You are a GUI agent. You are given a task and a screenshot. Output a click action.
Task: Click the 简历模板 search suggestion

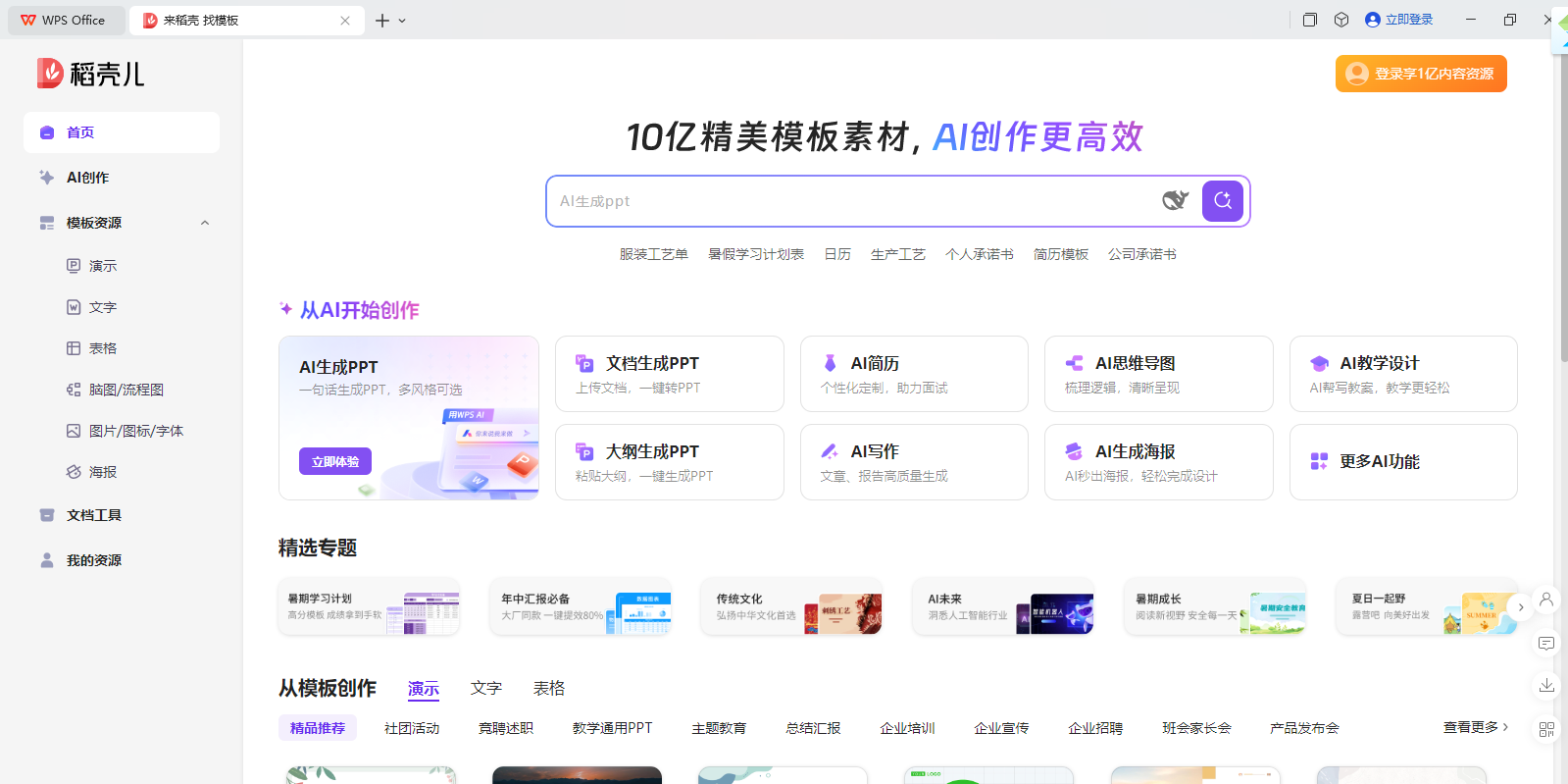click(x=1061, y=254)
